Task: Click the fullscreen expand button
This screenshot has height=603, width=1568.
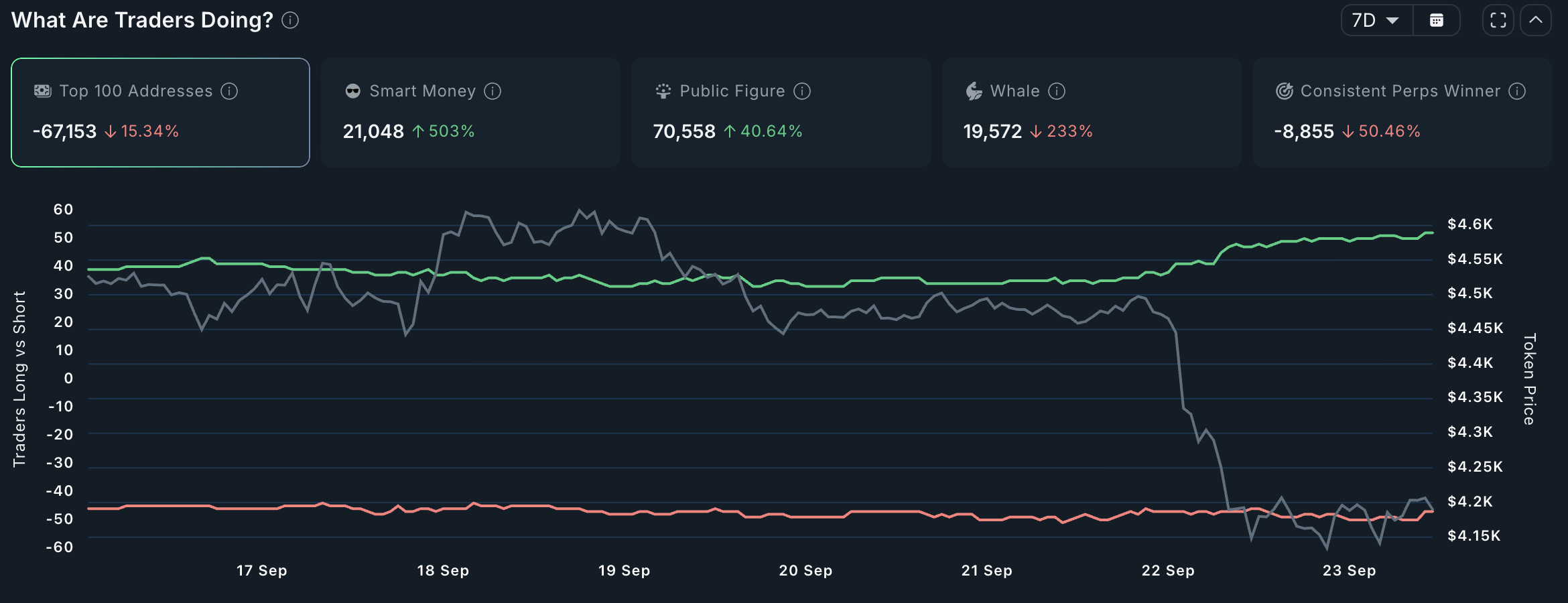Action: pos(1497,20)
